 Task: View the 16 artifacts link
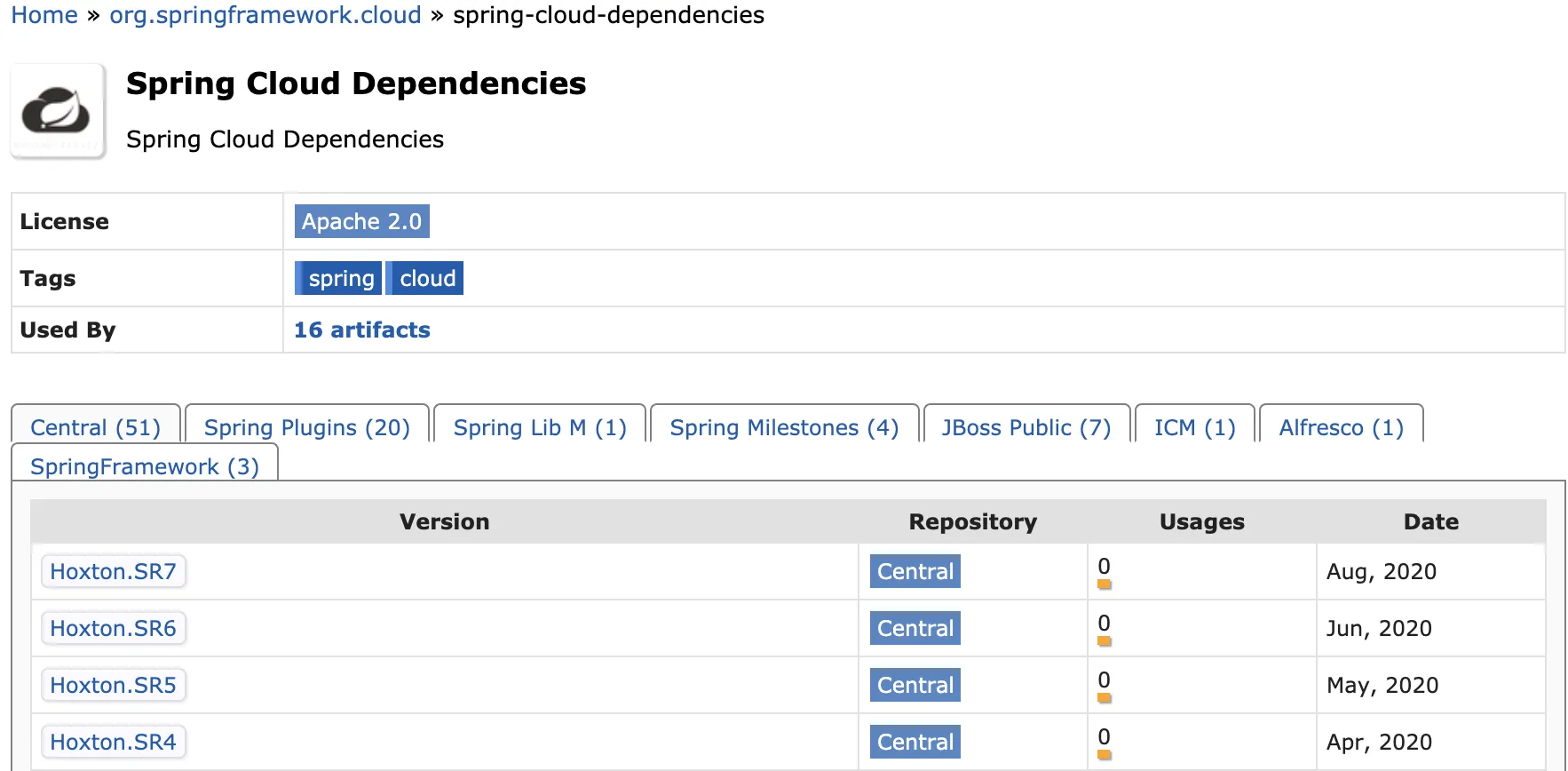[x=362, y=330]
